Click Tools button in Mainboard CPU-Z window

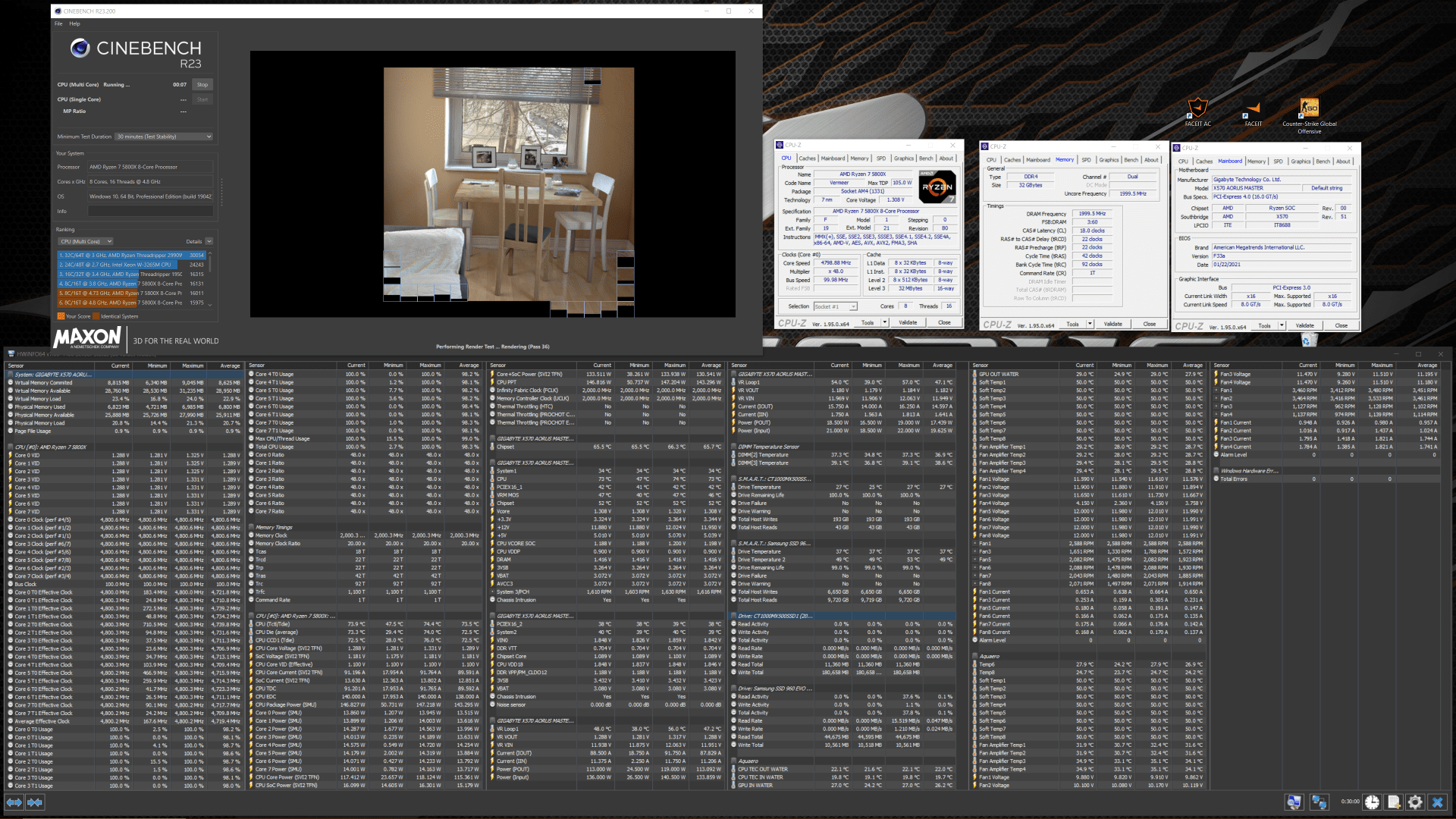[x=1264, y=325]
